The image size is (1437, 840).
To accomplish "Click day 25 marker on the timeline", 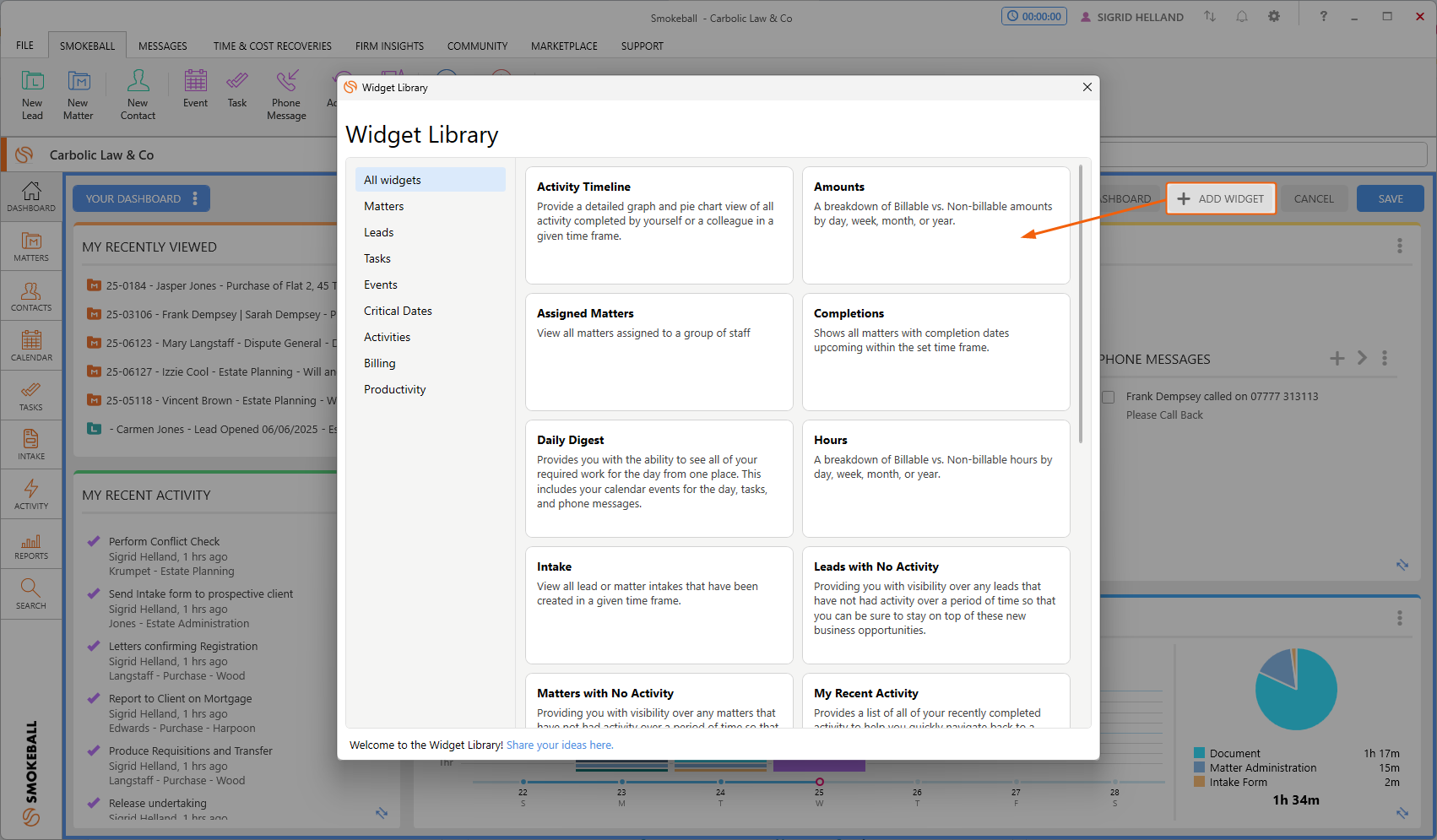I will 819,782.
